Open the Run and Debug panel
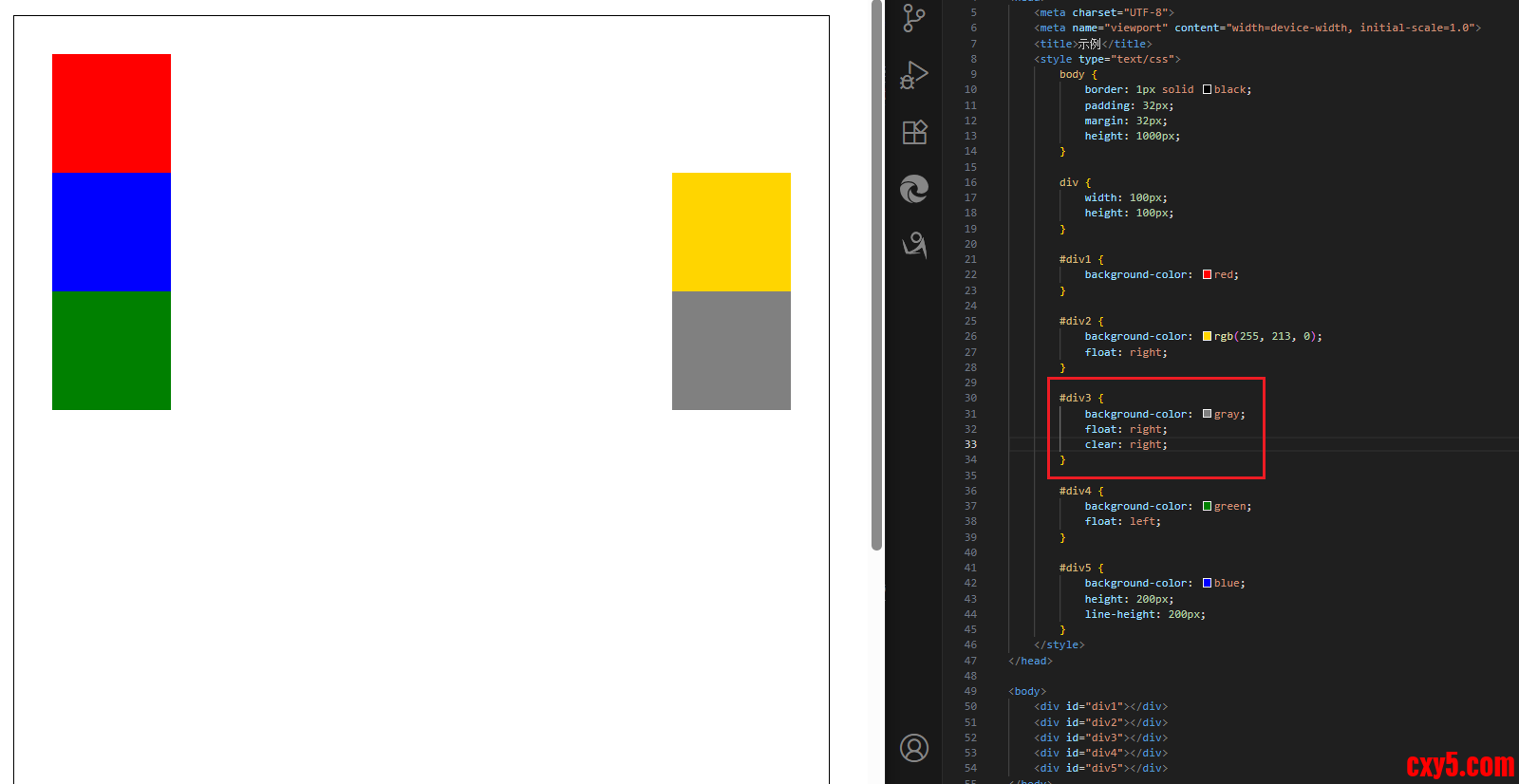Viewport: 1519px width, 784px height. pos(914,75)
